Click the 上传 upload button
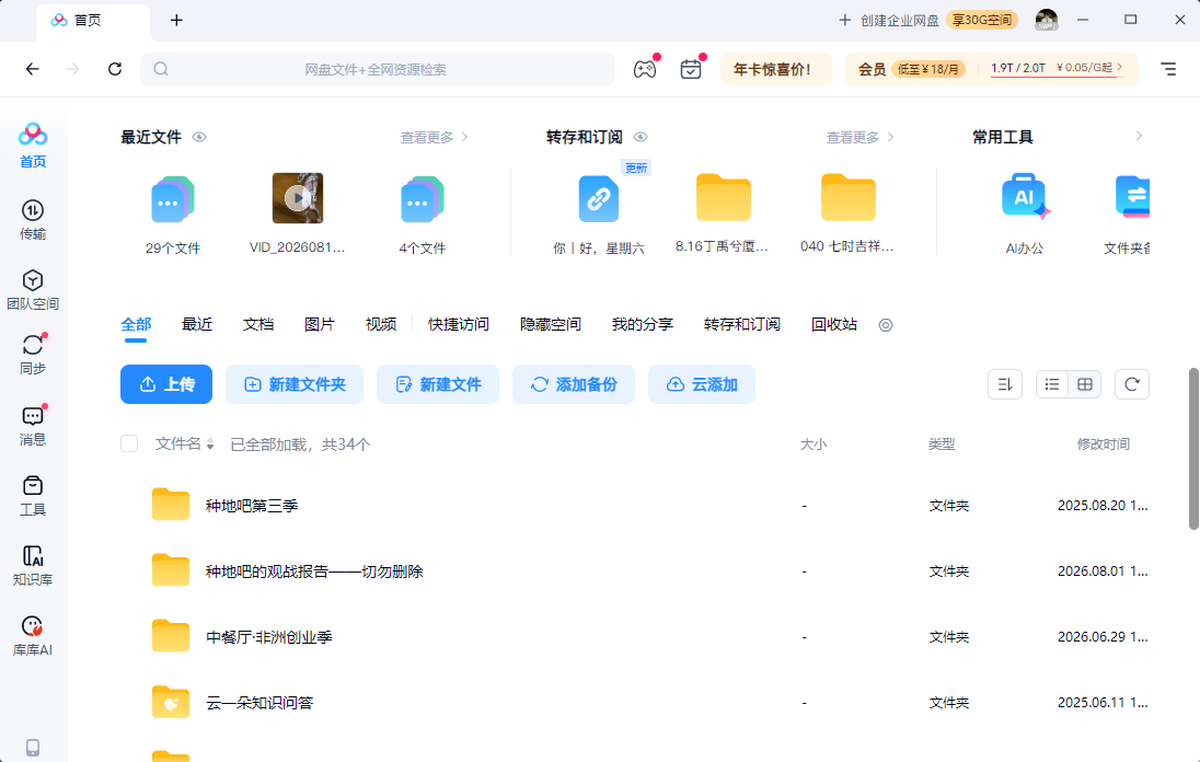Viewport: 1200px width, 762px height. (x=166, y=384)
